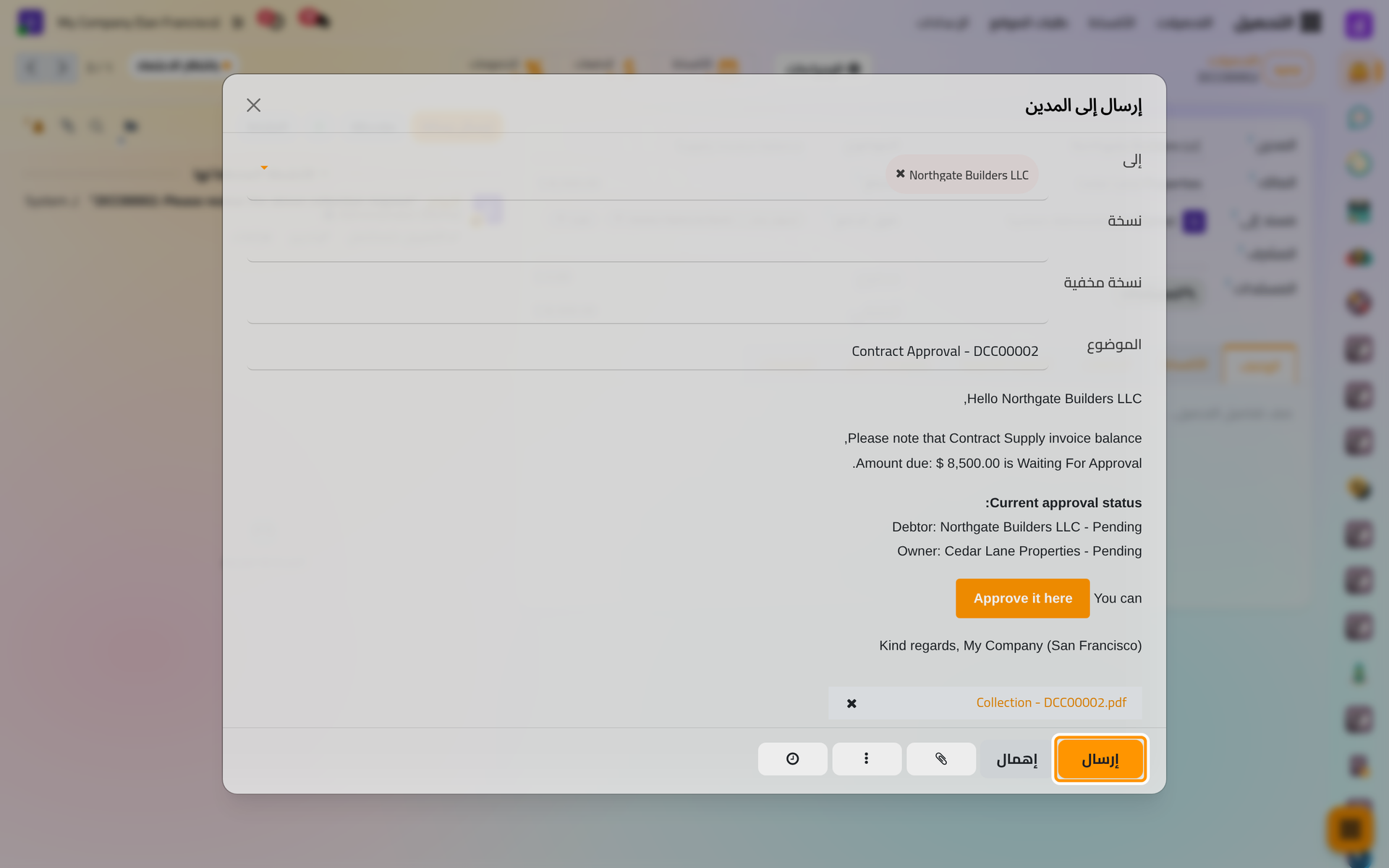Click the line Hello Northgate Builders LLC
1389x868 pixels.
coord(1053,399)
